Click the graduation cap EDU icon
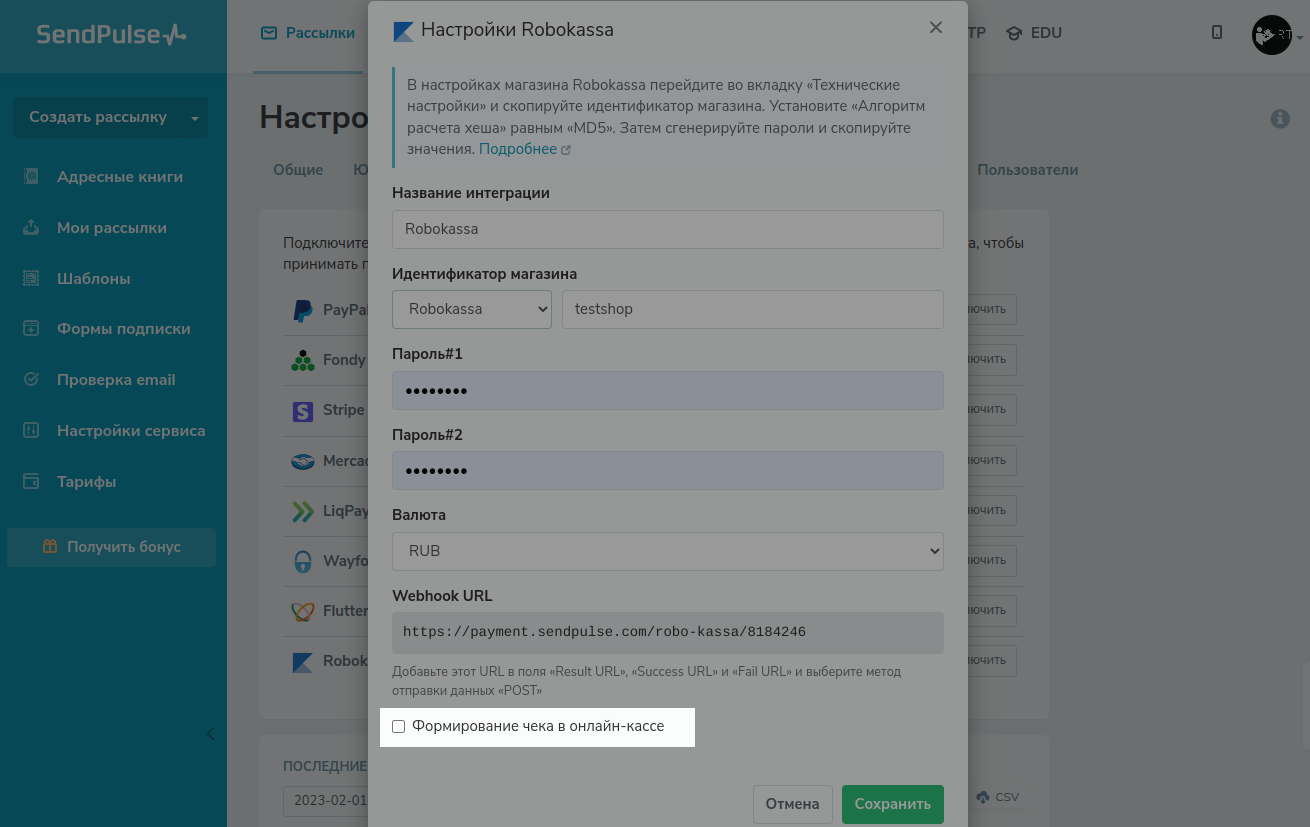The image size is (1310, 827). tap(1014, 33)
